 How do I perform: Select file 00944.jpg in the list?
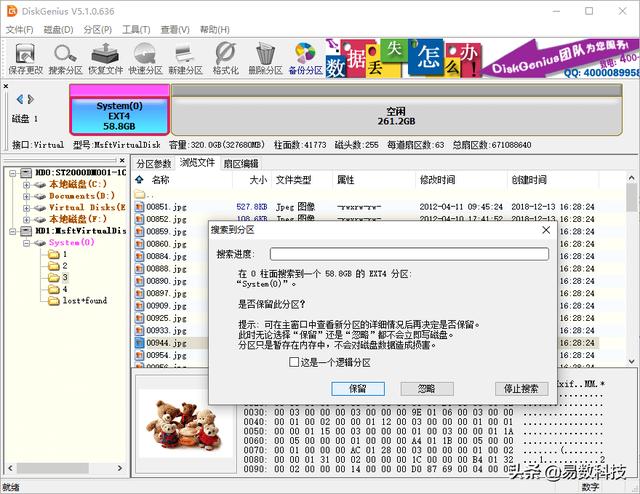pos(167,343)
